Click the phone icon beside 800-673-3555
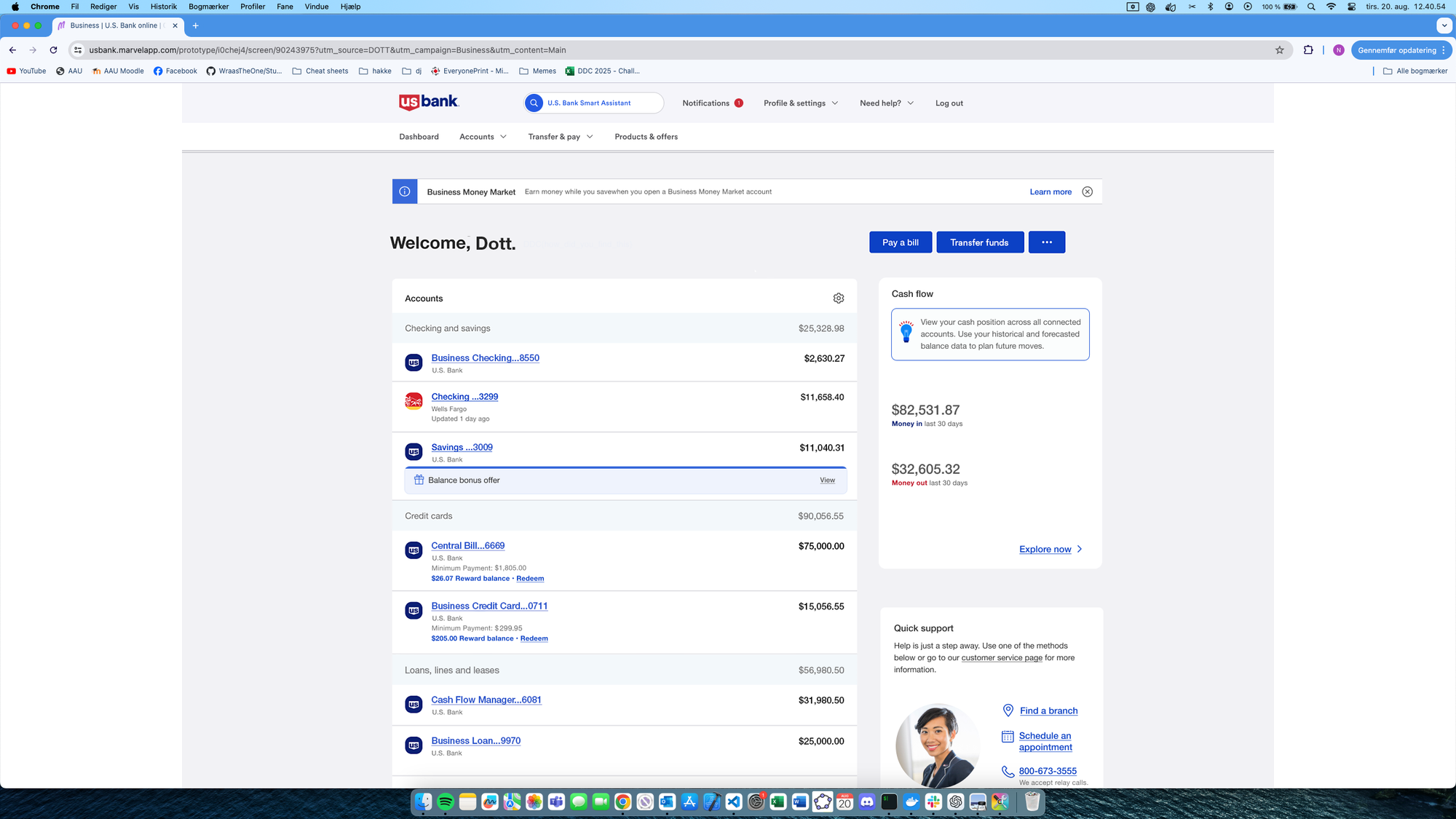Viewport: 1456px width, 819px height. 1008,771
